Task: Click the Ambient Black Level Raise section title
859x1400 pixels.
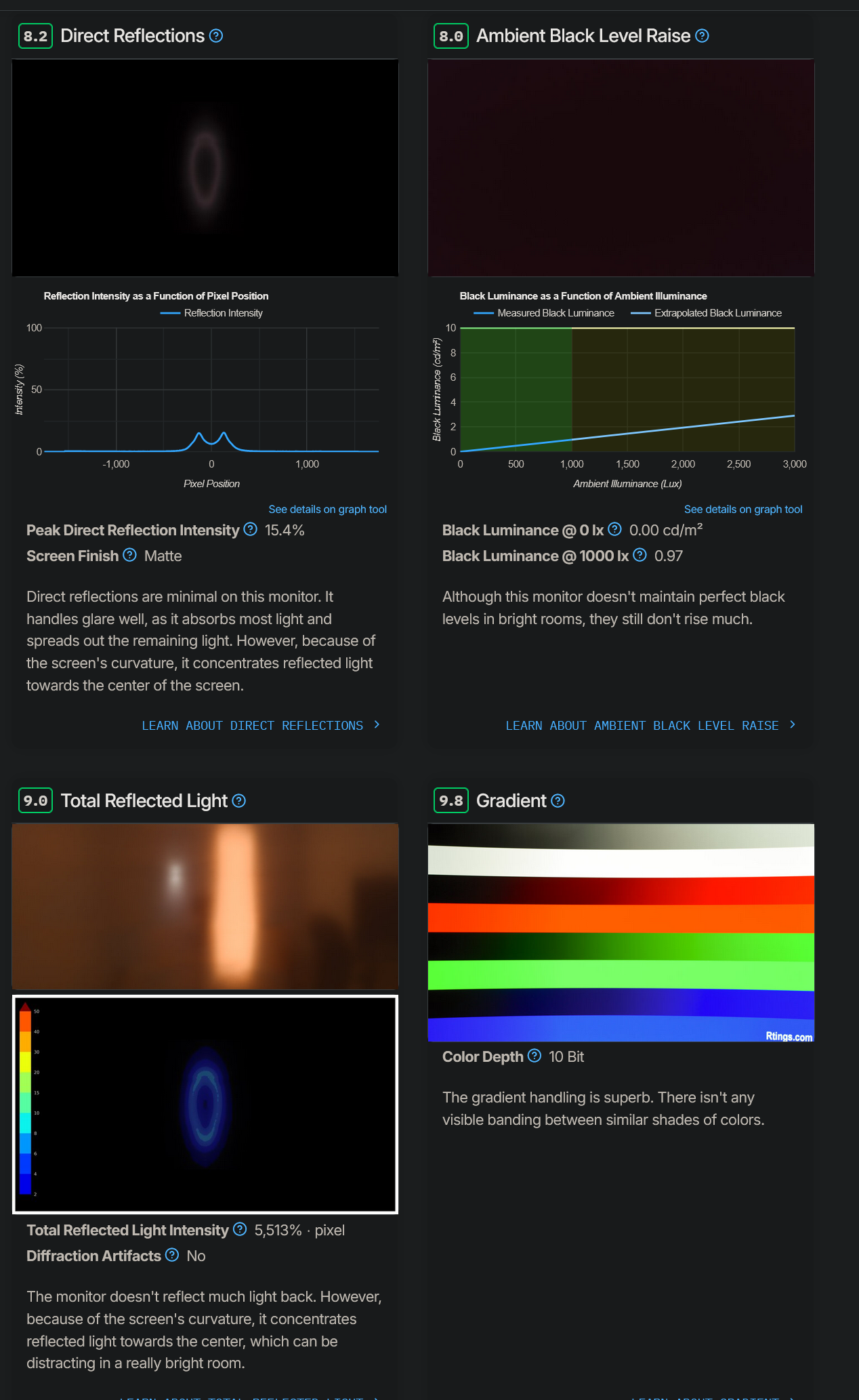Action: (x=583, y=36)
